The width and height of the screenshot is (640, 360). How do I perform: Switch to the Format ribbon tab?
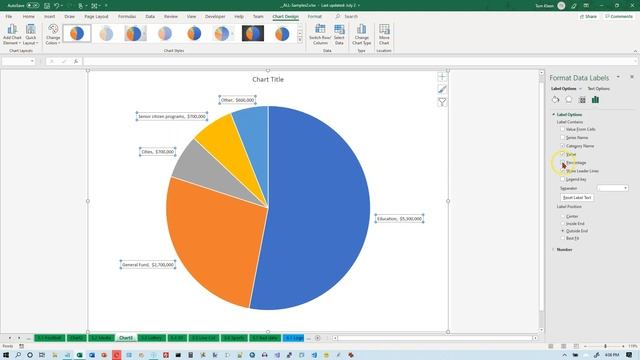(315, 16)
